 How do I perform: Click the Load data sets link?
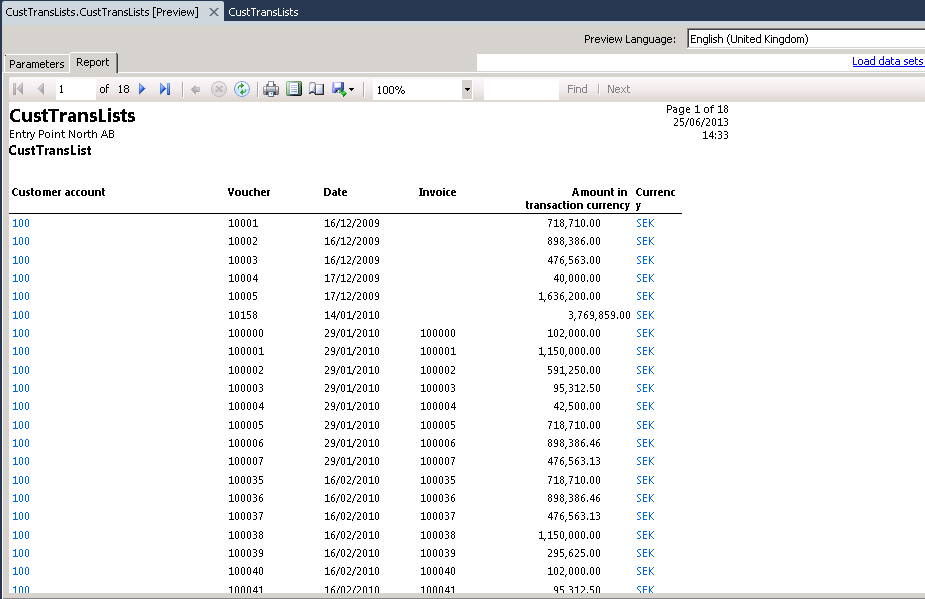pos(887,60)
